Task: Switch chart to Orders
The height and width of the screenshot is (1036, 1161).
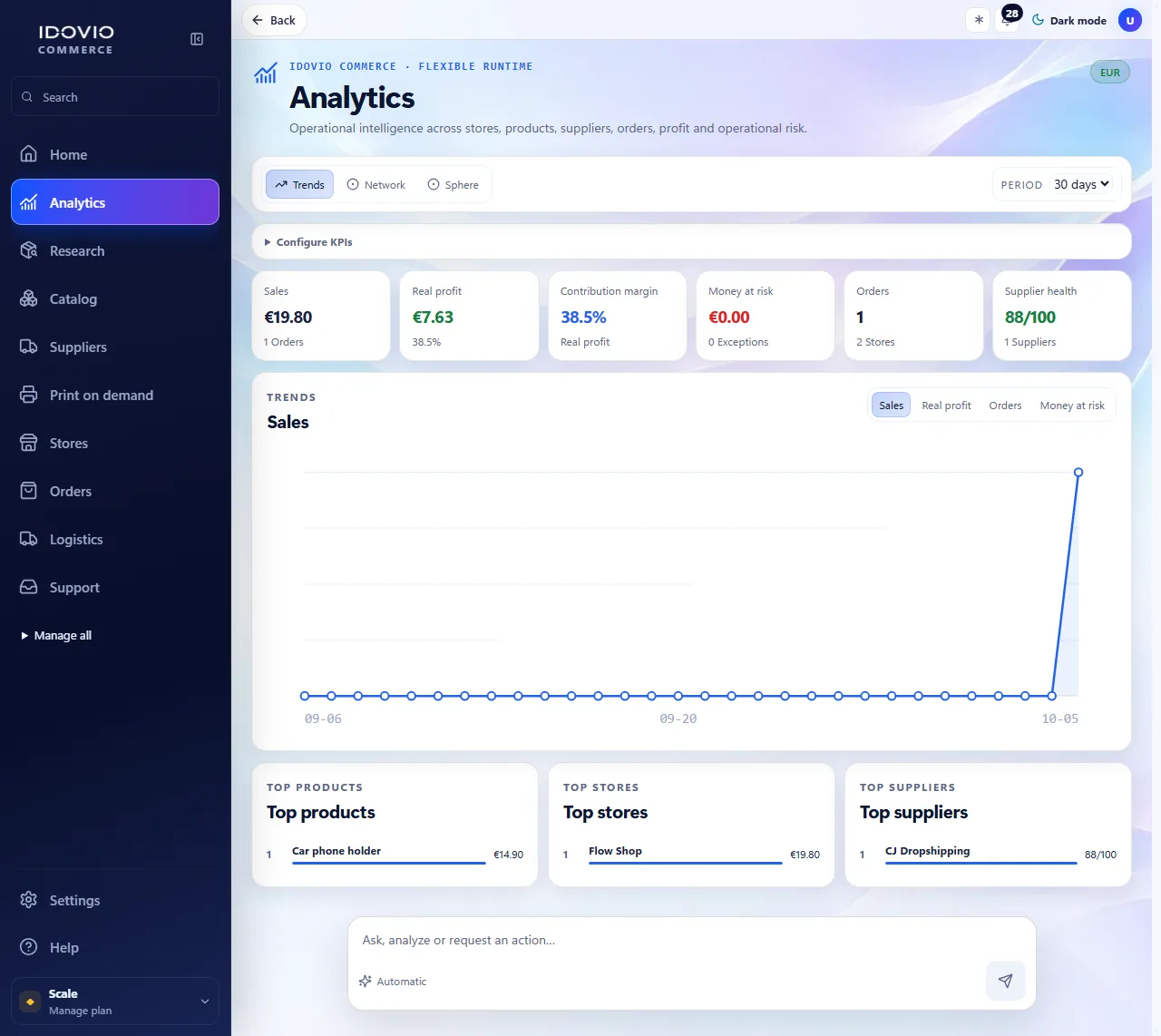Action: 1005,406
